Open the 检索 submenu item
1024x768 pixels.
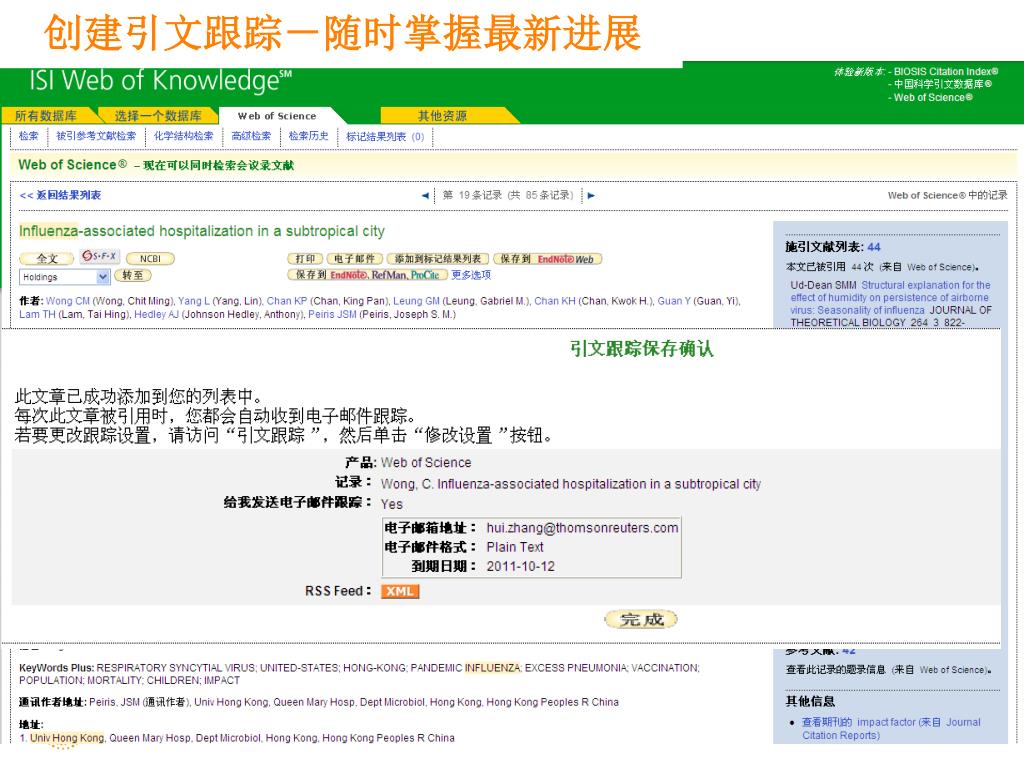tap(29, 136)
